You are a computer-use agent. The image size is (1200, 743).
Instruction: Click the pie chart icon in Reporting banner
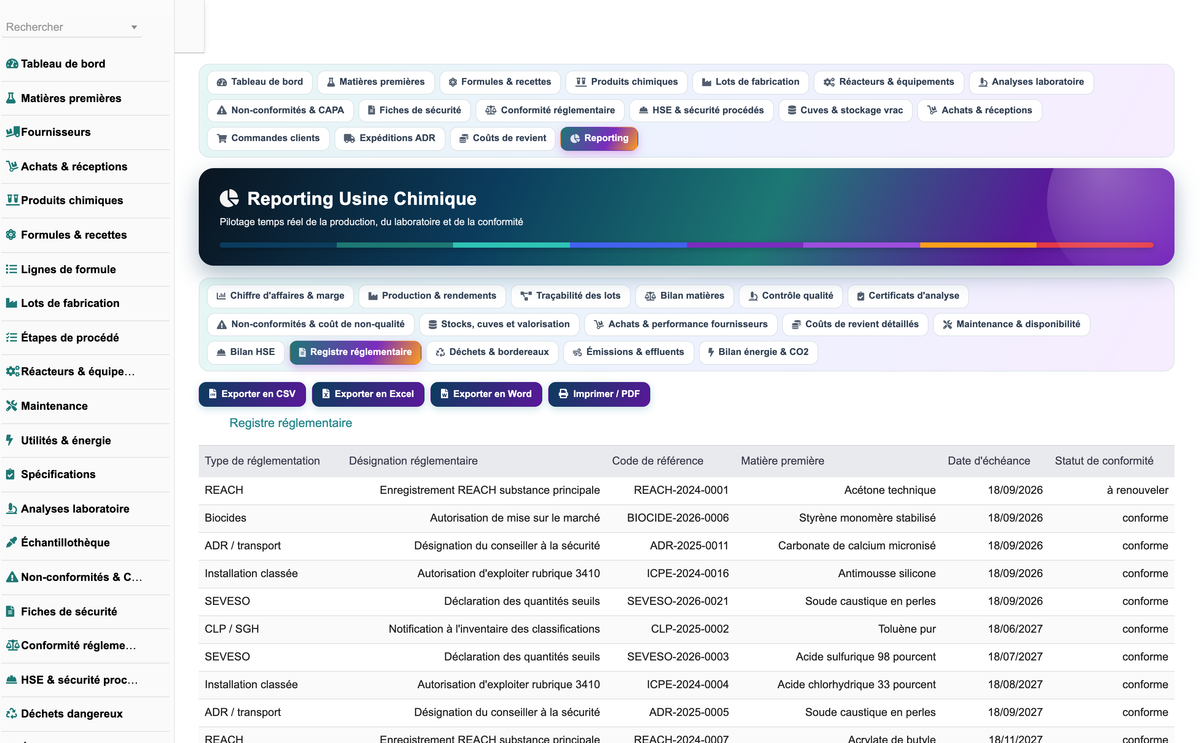(229, 199)
